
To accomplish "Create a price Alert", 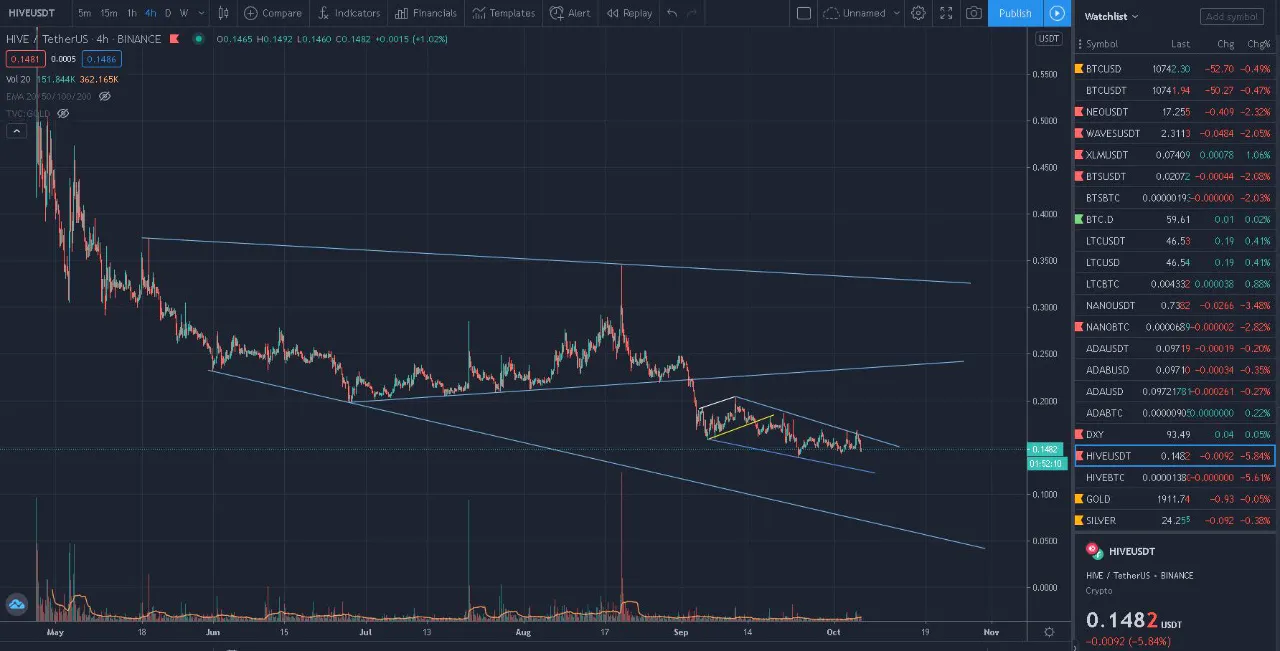I will point(569,13).
